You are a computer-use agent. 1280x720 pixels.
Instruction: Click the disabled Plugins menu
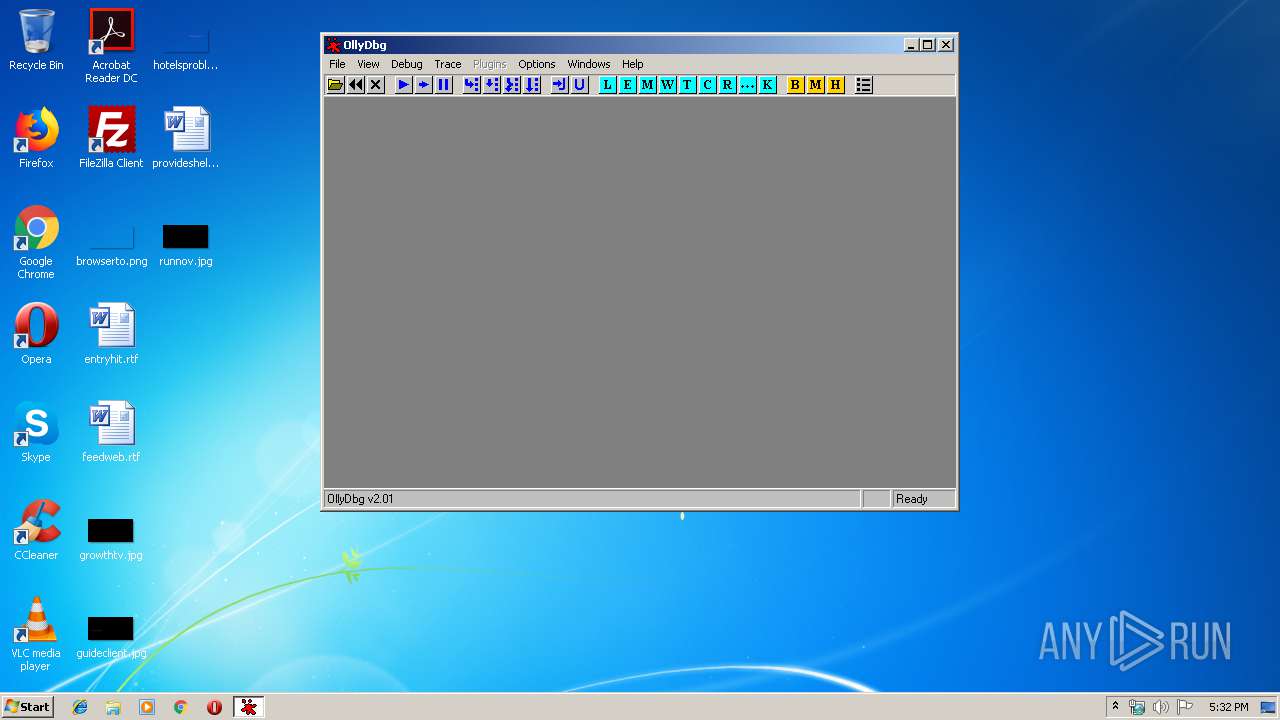coord(490,64)
